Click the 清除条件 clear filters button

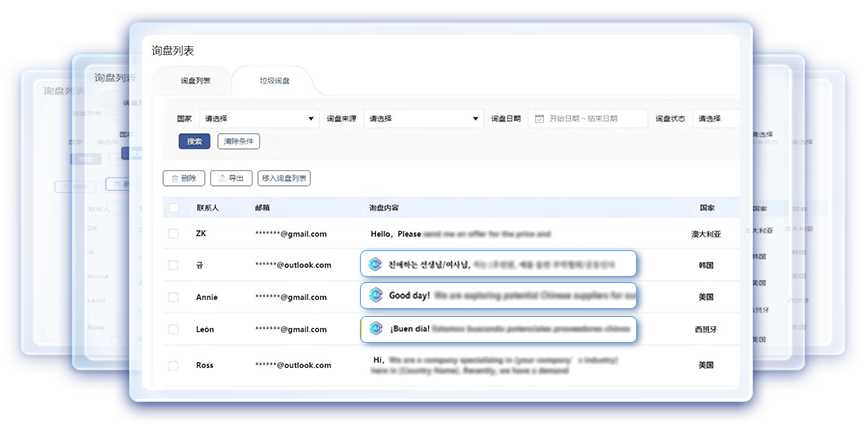tap(238, 142)
